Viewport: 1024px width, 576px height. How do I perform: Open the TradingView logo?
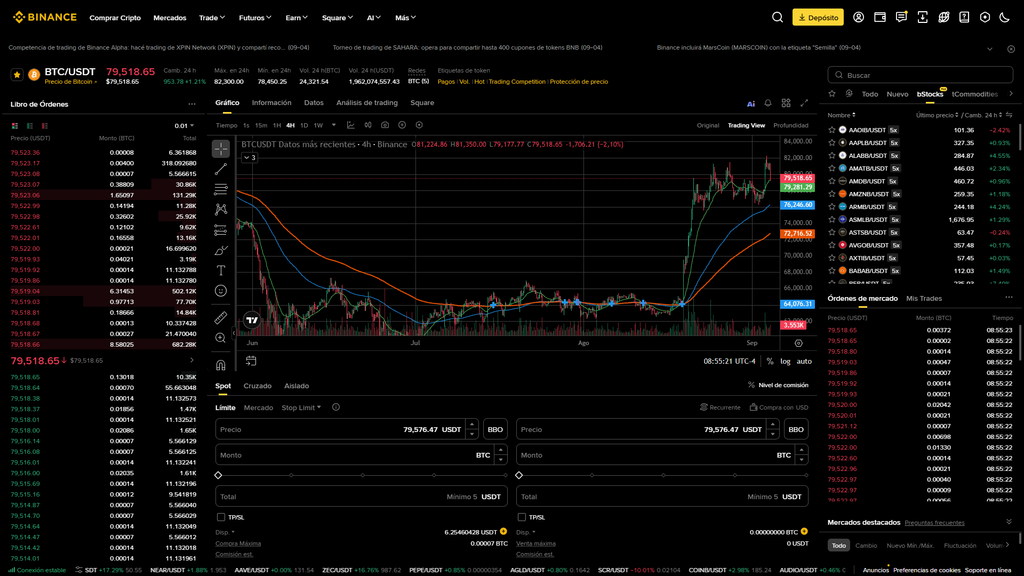(251, 320)
